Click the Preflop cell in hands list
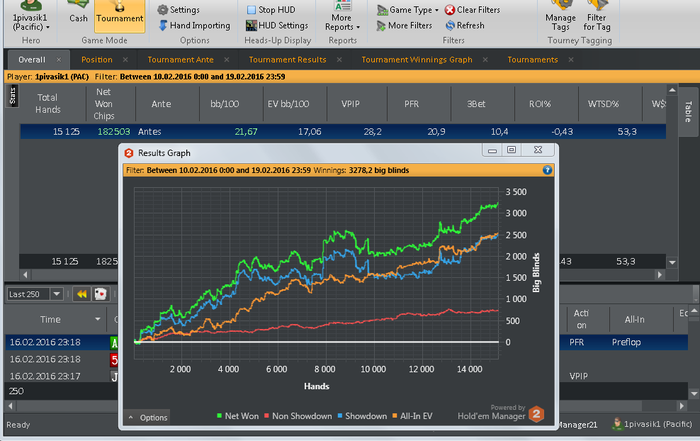 (626, 342)
